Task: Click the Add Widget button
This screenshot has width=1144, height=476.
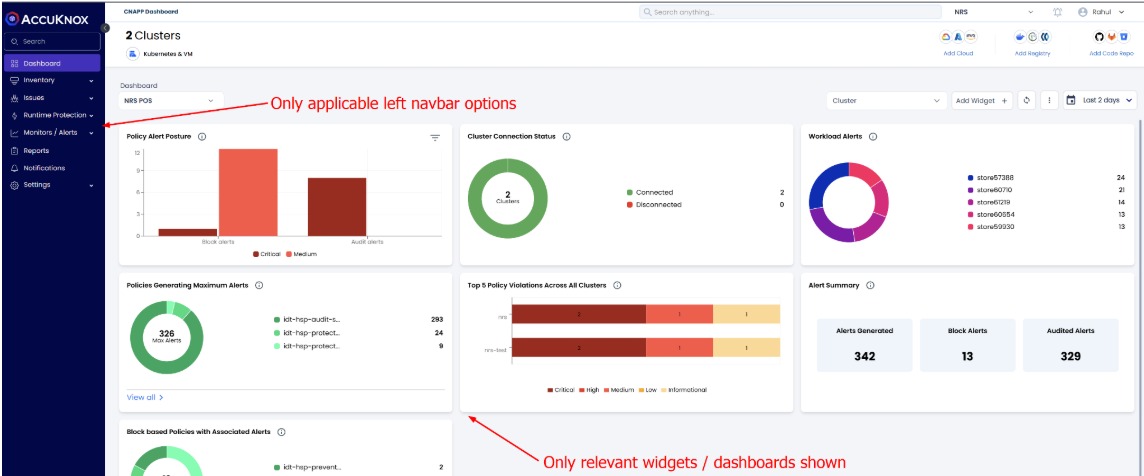Action: coord(980,100)
